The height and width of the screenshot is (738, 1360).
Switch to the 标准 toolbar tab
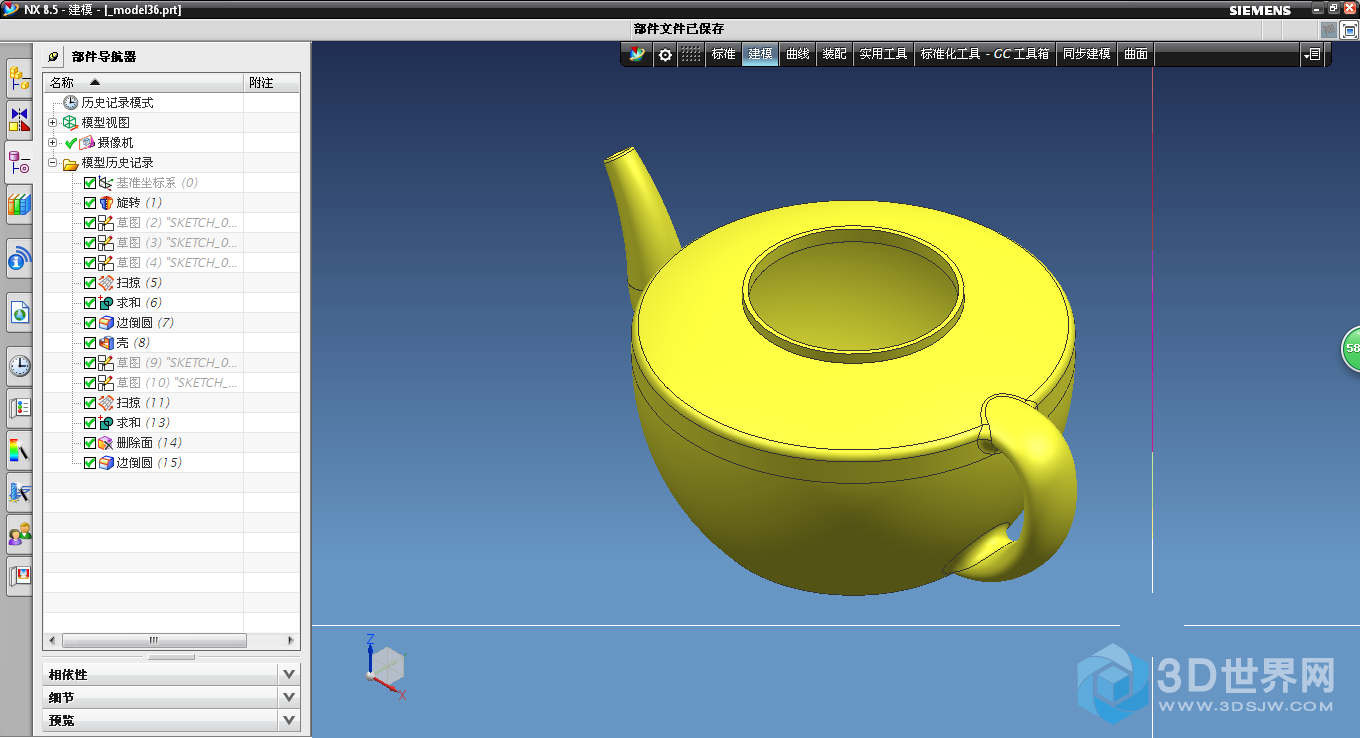tap(723, 54)
